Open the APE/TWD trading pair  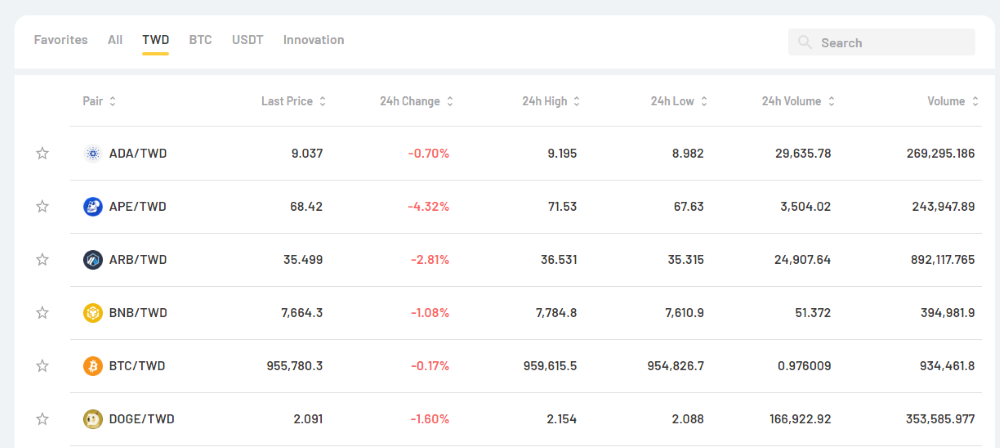click(138, 207)
